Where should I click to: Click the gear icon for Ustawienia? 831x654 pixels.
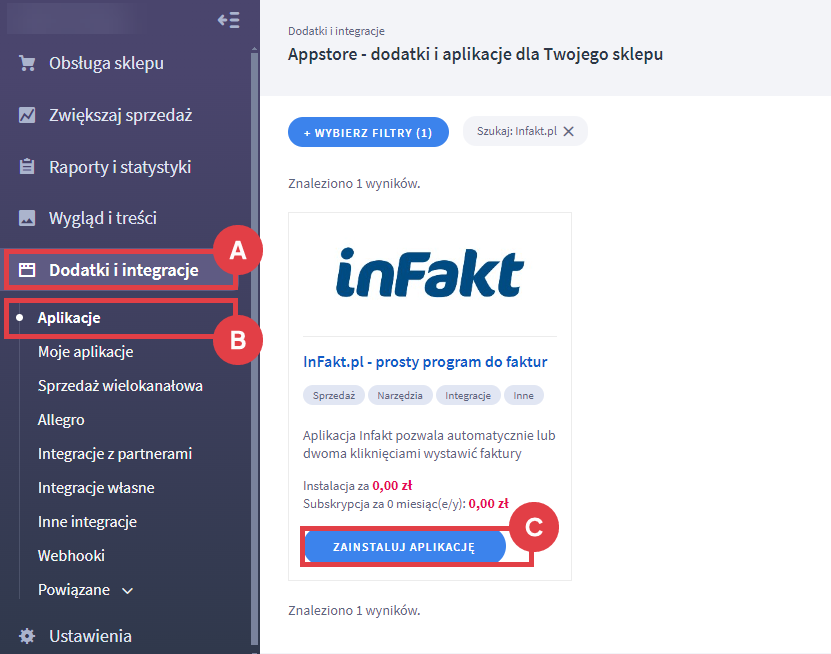27,636
